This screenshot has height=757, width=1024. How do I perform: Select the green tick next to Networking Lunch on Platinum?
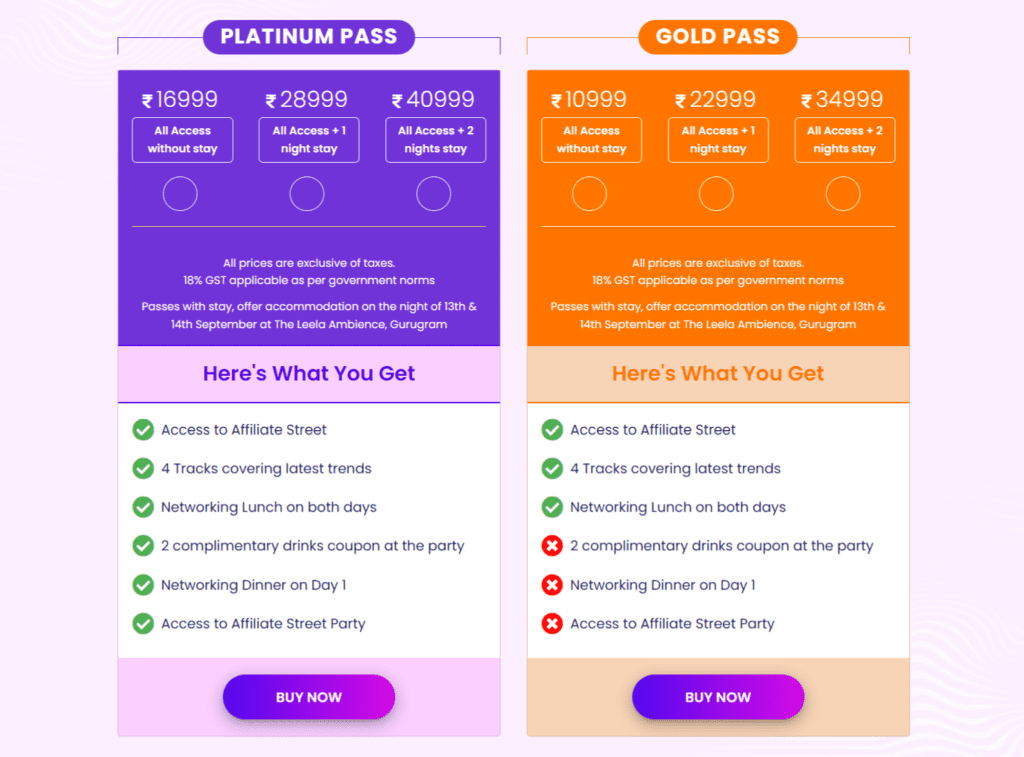coord(143,507)
